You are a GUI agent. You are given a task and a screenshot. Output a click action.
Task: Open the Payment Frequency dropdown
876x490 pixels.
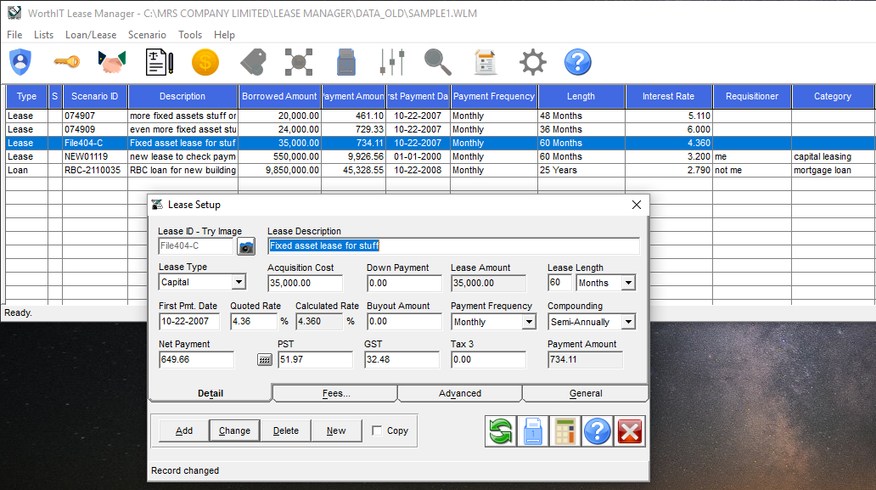tap(528, 322)
